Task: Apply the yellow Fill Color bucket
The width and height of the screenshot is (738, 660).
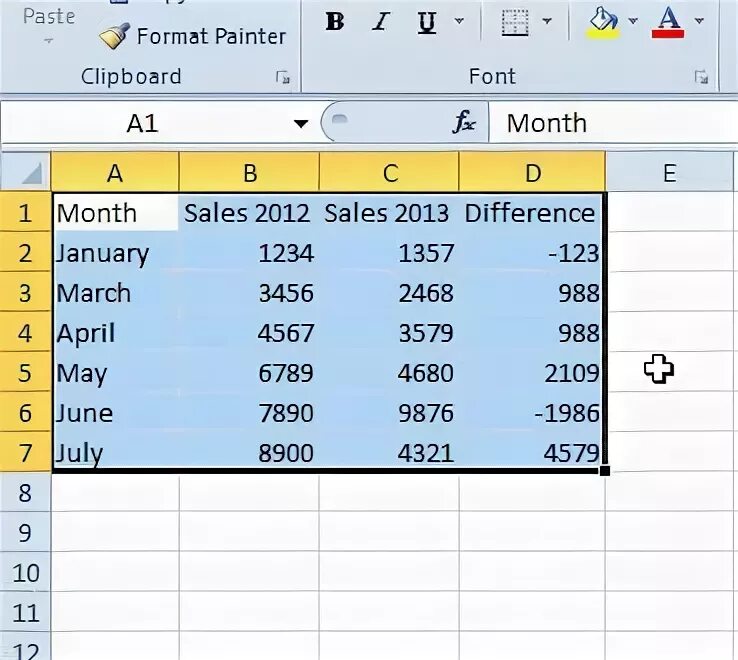Action: 604,21
